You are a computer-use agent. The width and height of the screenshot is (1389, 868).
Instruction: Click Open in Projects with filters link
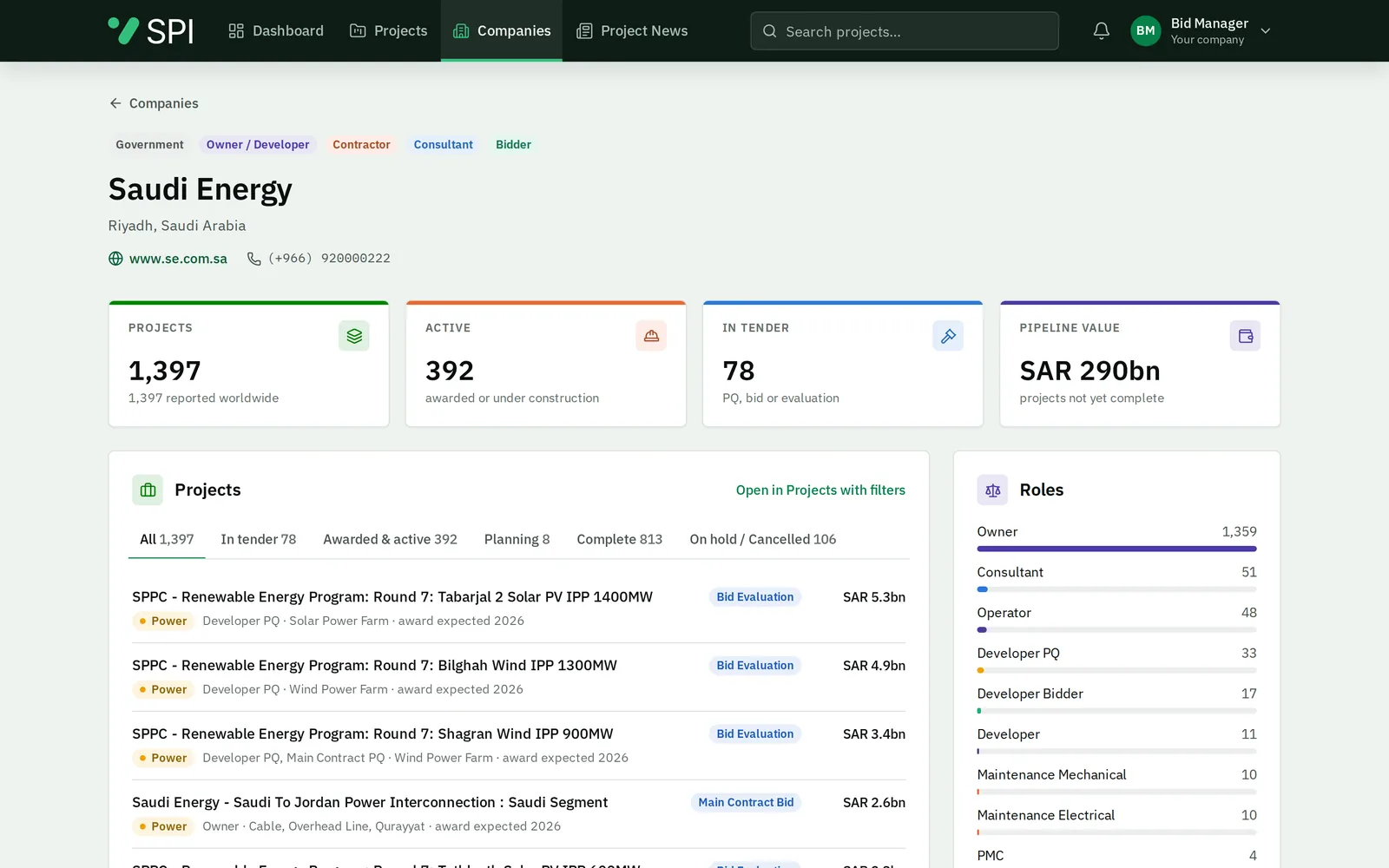tap(820, 490)
